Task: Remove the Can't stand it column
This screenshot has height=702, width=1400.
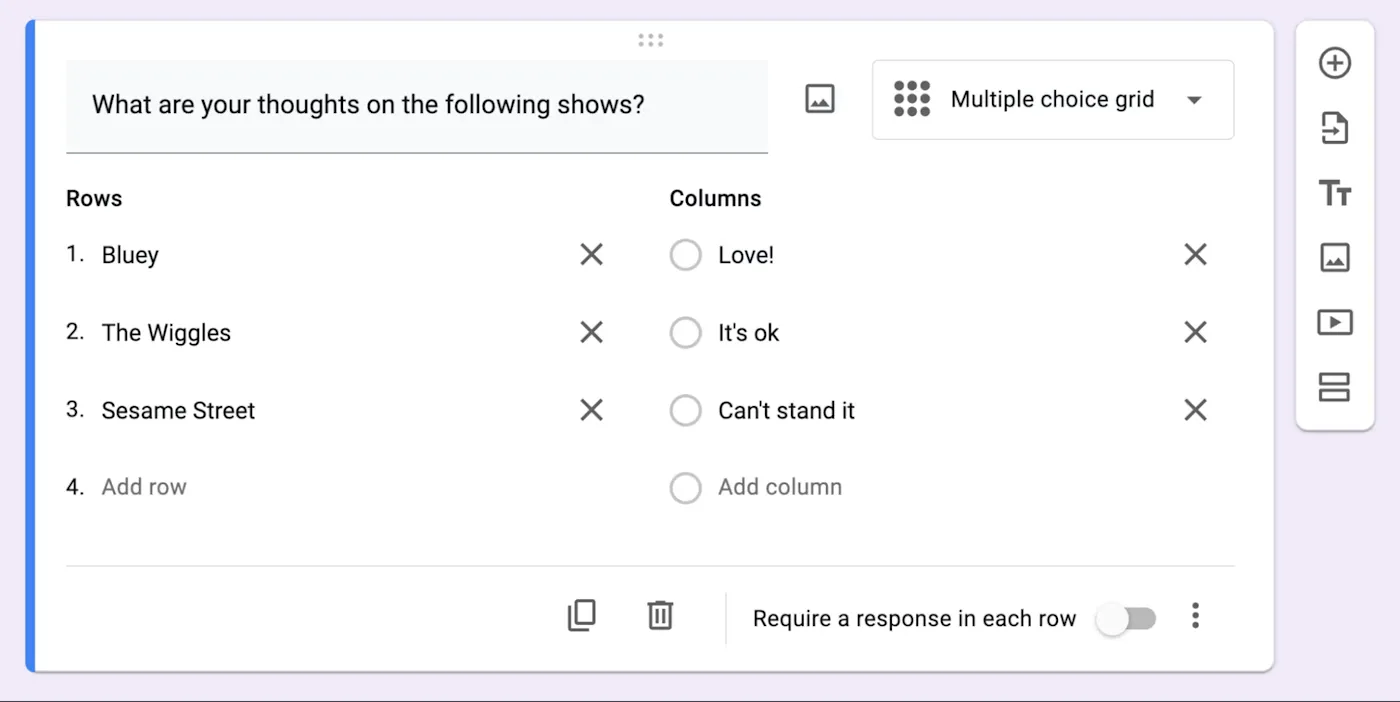Action: tap(1196, 410)
